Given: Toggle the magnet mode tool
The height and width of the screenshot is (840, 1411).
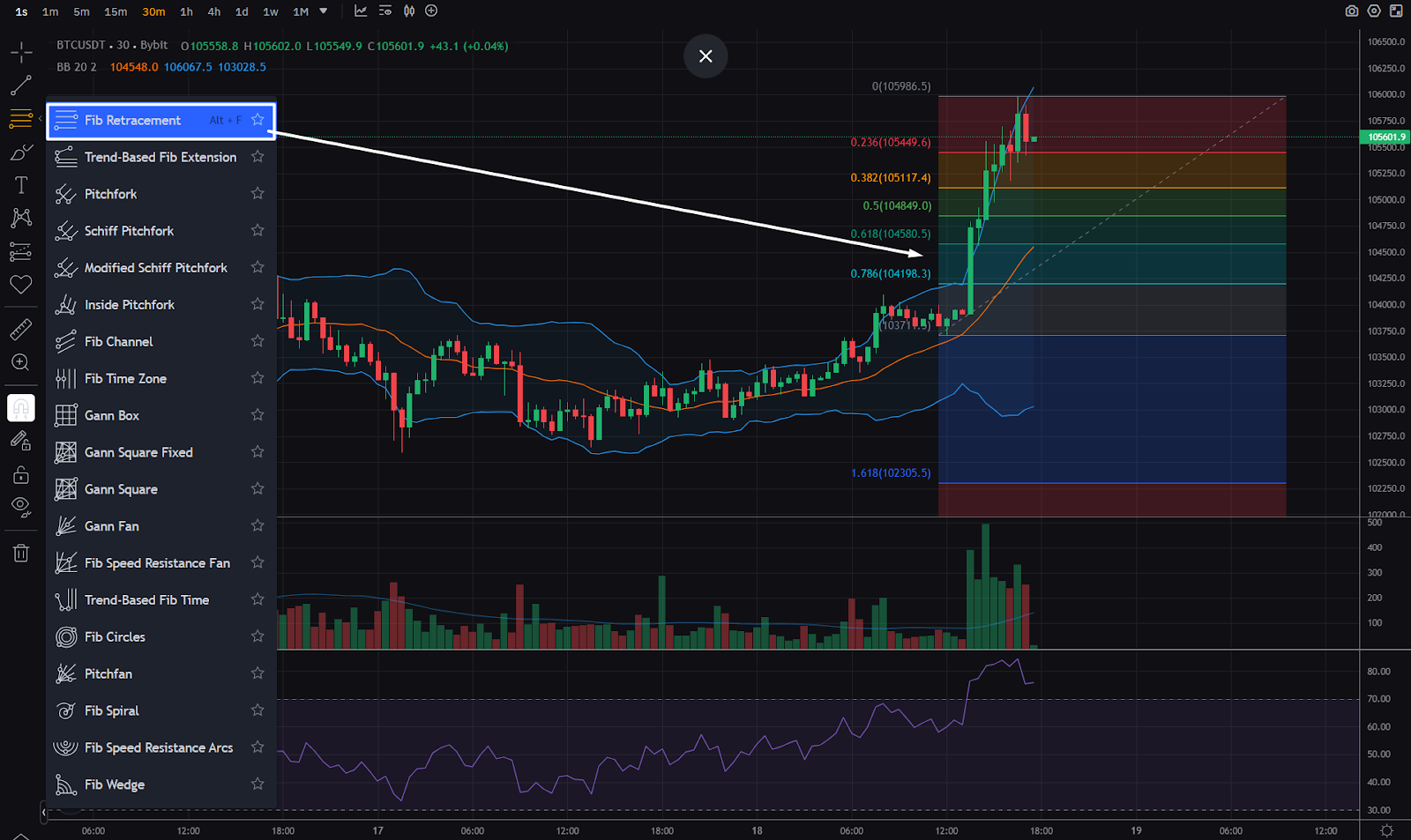Looking at the screenshot, I should tap(21, 408).
